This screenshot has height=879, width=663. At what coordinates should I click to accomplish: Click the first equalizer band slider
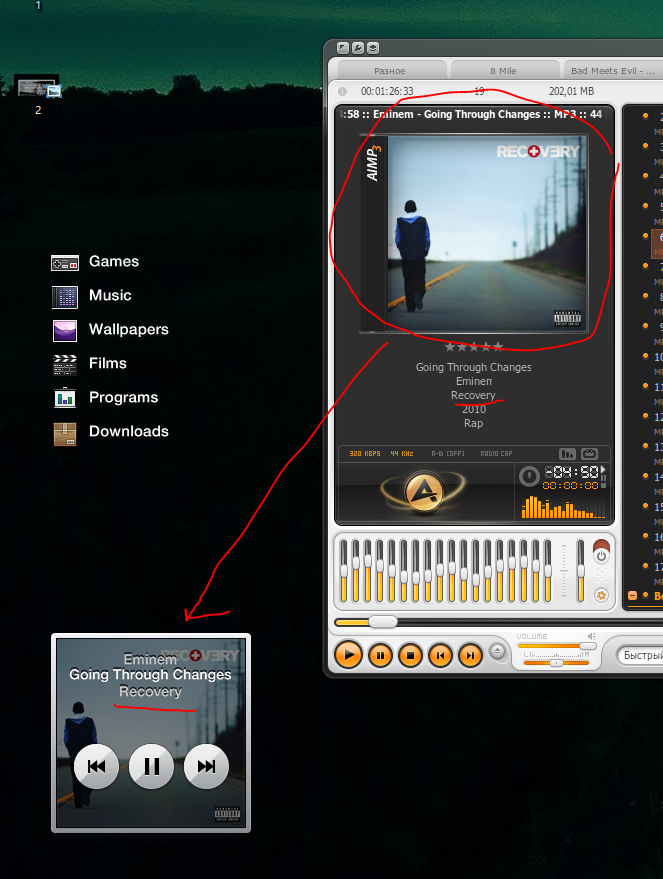pos(344,571)
